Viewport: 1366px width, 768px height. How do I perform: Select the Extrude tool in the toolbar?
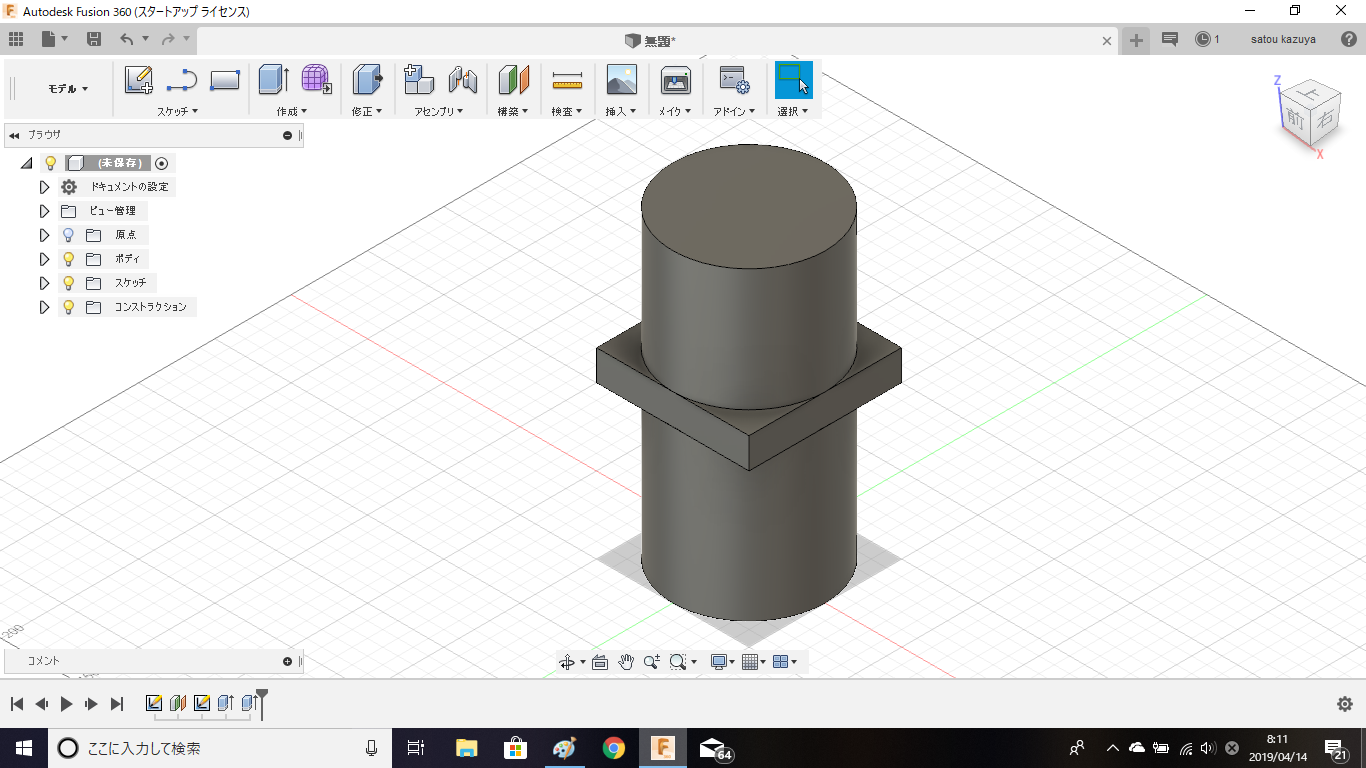pyautogui.click(x=273, y=80)
